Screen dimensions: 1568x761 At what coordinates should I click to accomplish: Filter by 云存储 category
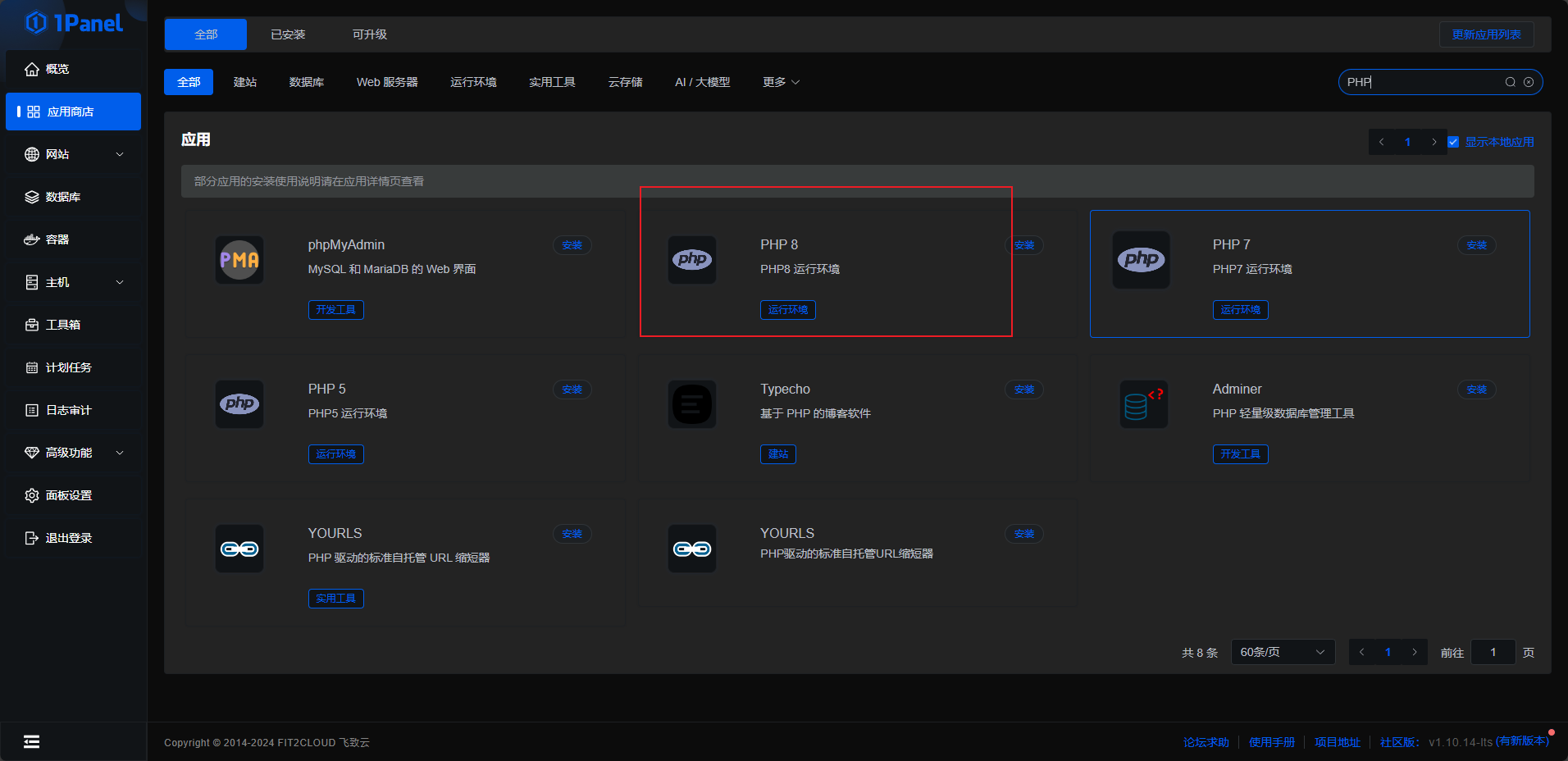point(626,82)
